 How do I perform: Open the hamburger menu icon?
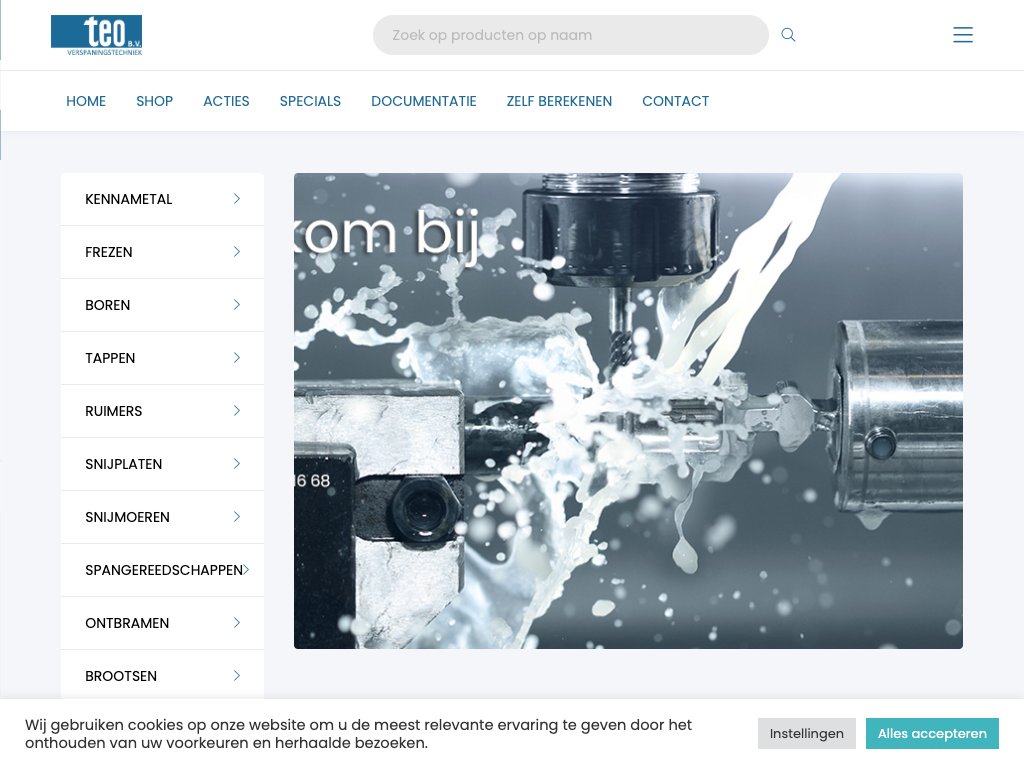click(x=962, y=35)
